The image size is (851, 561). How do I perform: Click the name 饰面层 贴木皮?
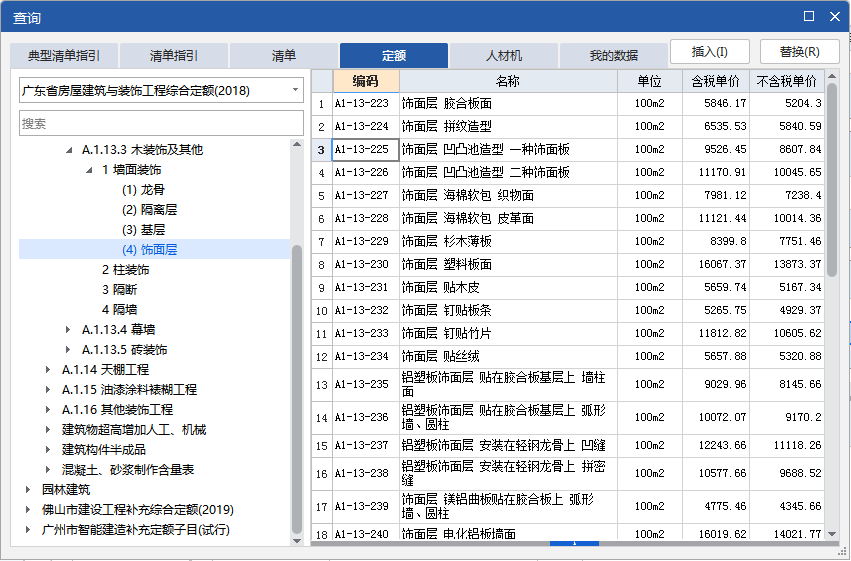[441, 288]
